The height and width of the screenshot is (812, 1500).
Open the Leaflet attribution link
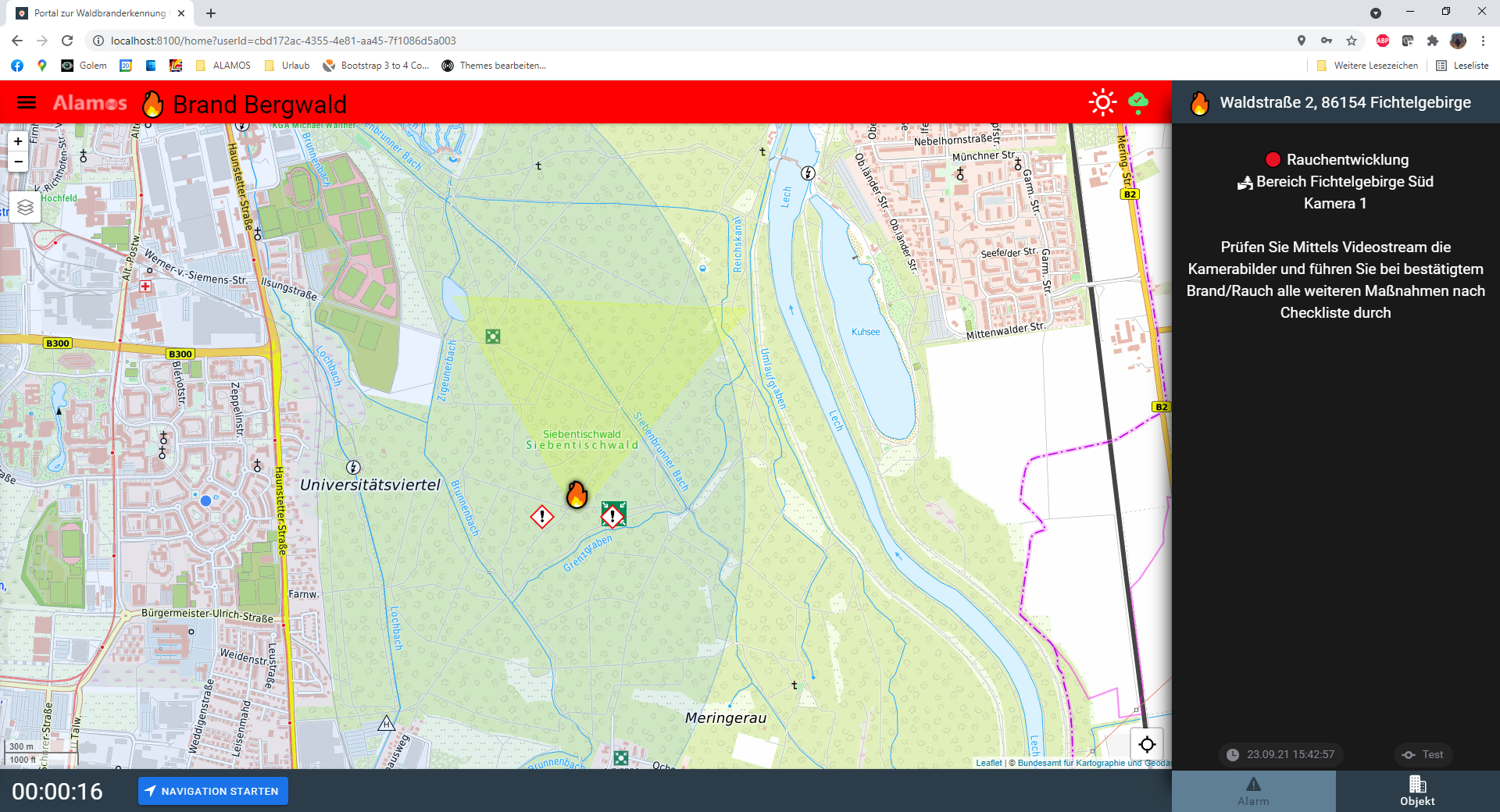988,763
